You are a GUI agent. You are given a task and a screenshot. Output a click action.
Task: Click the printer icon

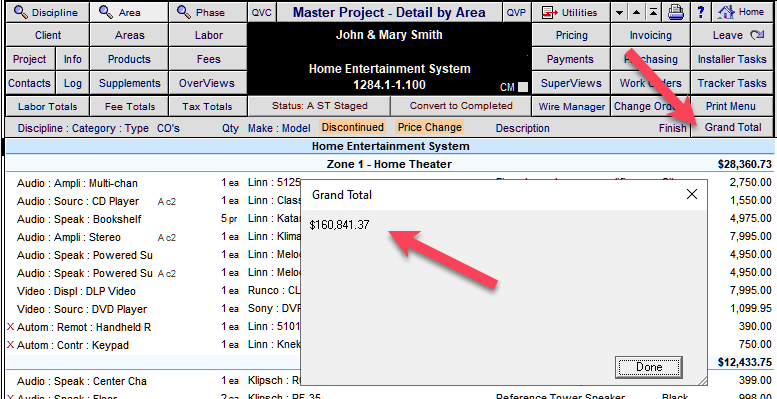pos(675,12)
